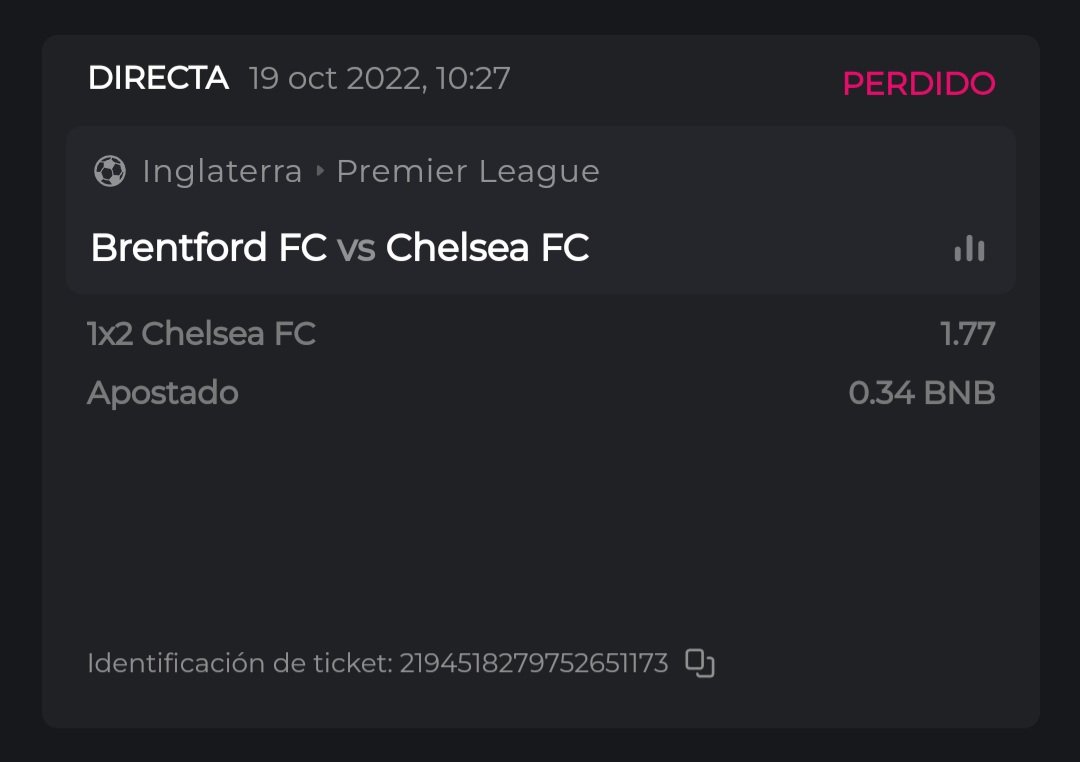Click empty area below Apostado row
Image resolution: width=1080 pixels, height=762 pixels.
[540, 520]
